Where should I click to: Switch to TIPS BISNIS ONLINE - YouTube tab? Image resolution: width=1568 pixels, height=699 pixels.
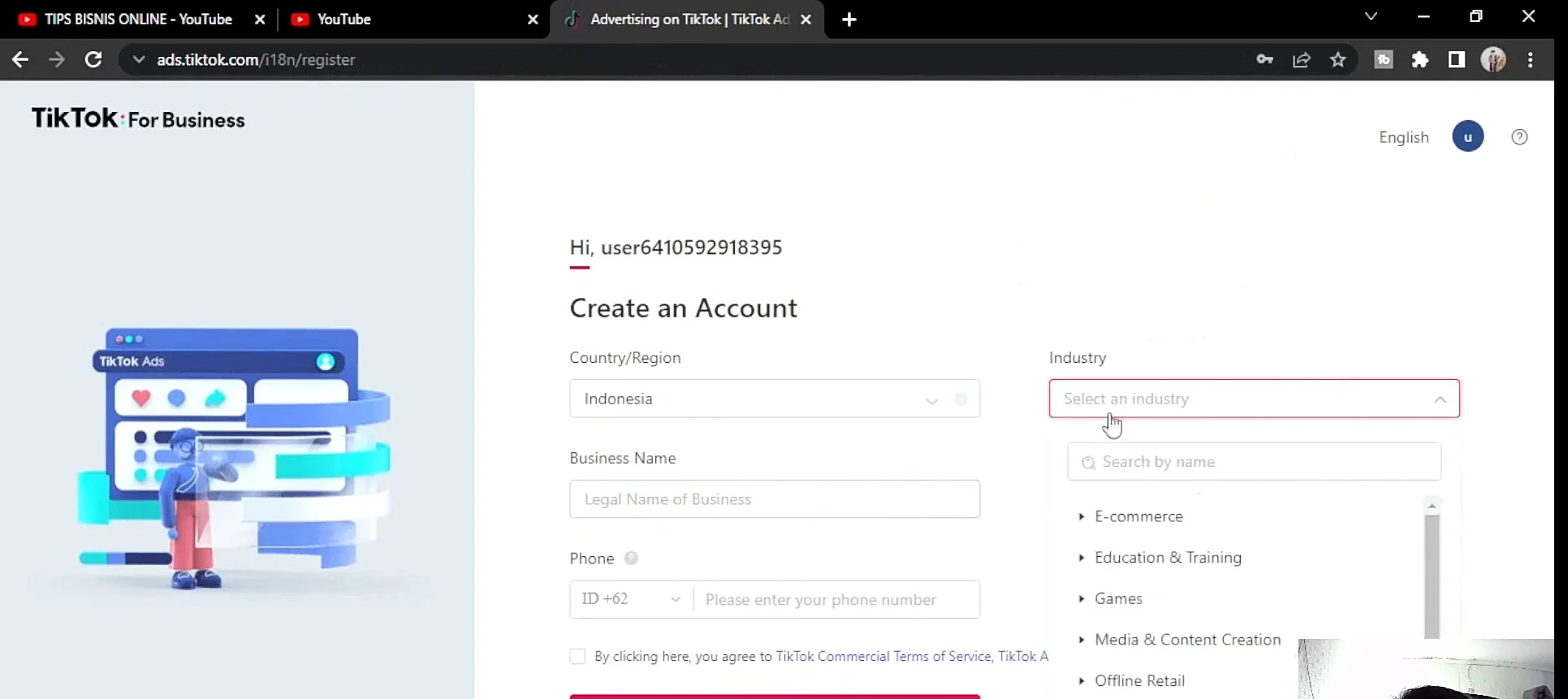138,19
